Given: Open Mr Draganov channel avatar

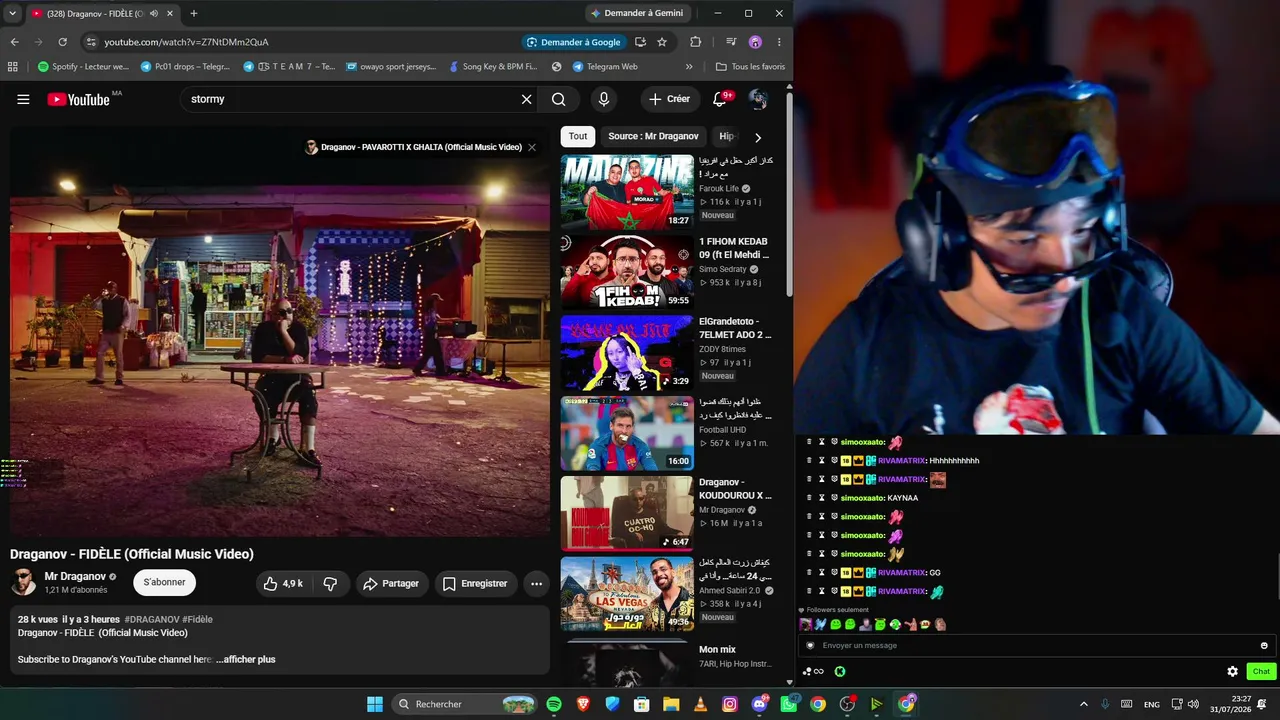Looking at the screenshot, I should click(x=23, y=582).
